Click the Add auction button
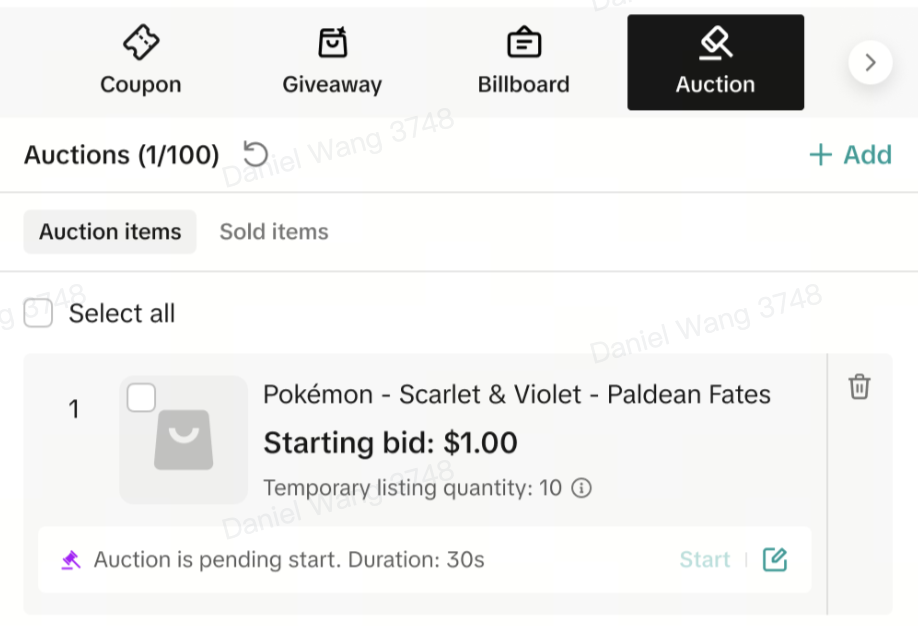The height and width of the screenshot is (626, 918). pyautogui.click(x=850, y=155)
